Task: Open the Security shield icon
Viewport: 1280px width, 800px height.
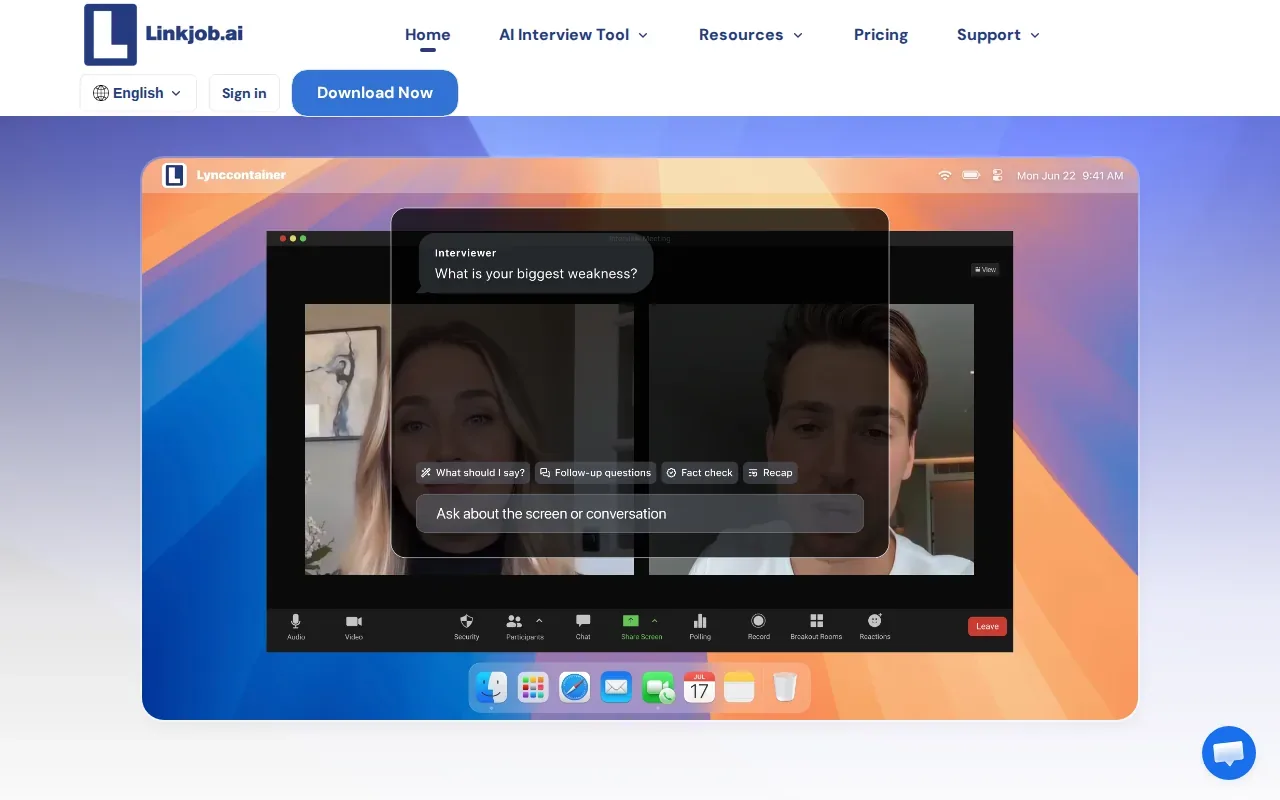Action: [x=467, y=621]
